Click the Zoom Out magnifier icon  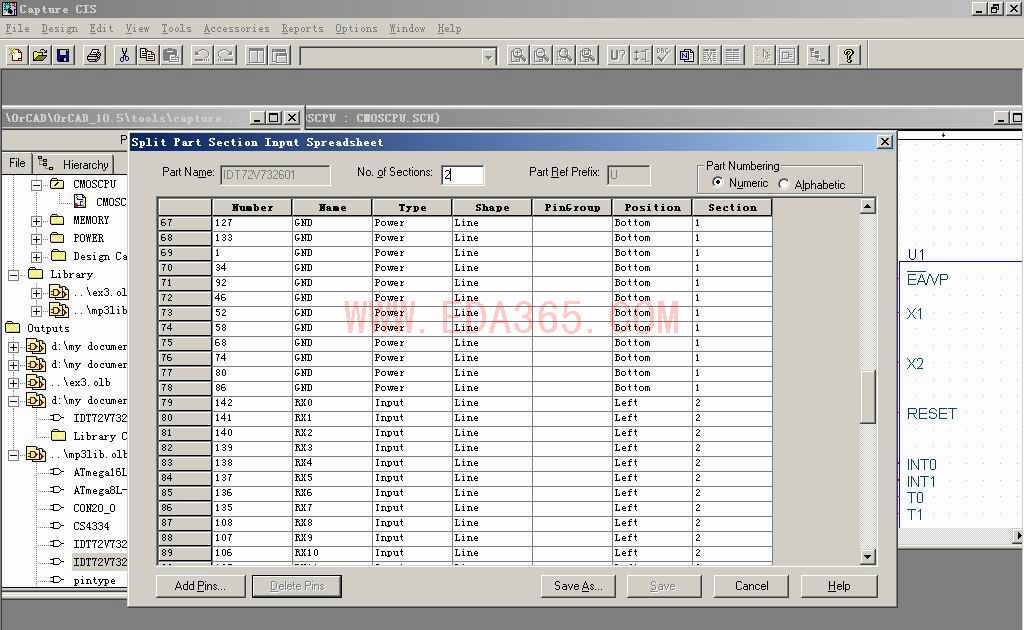pos(541,55)
